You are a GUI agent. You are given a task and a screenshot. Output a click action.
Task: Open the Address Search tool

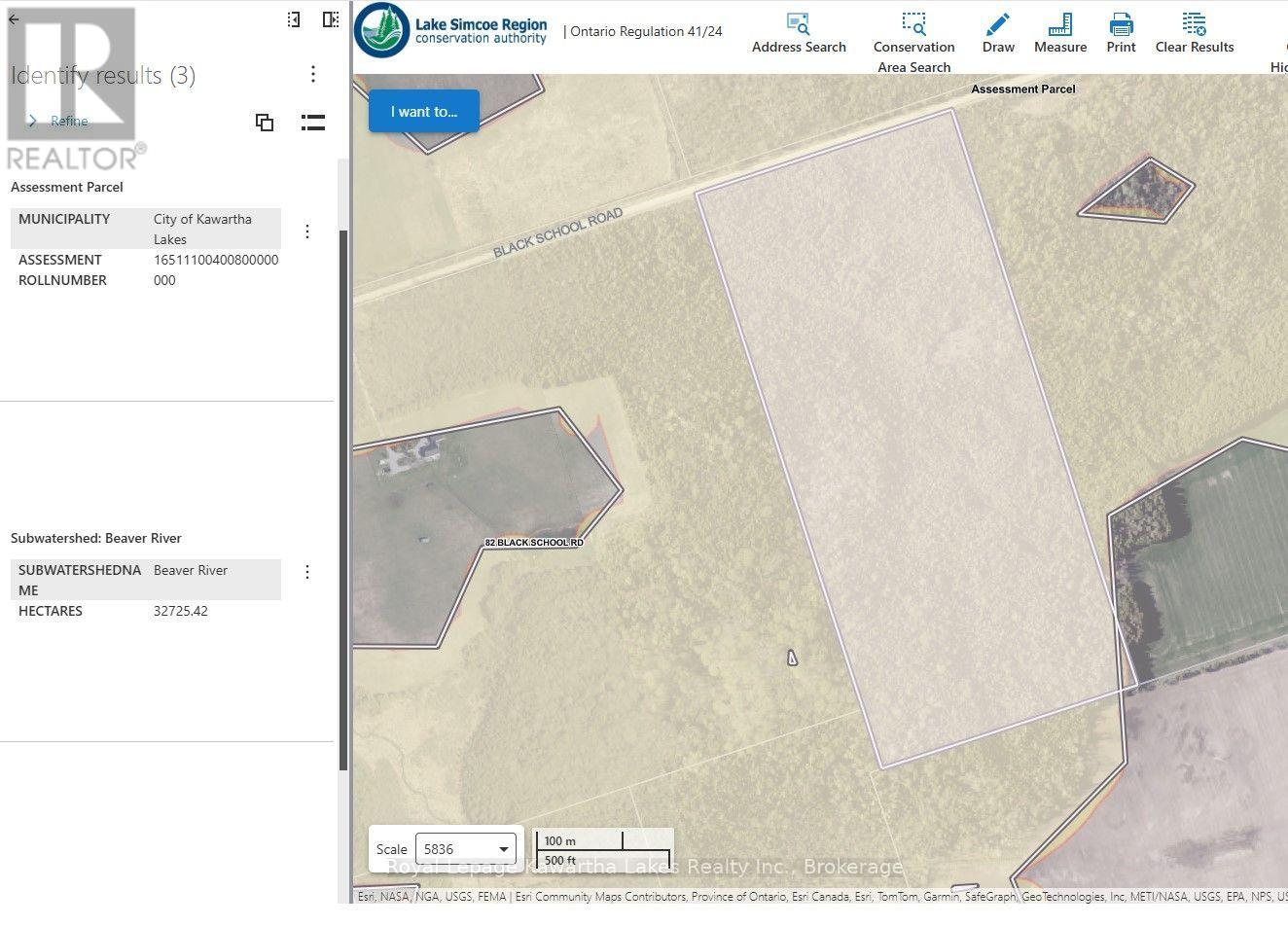click(799, 33)
